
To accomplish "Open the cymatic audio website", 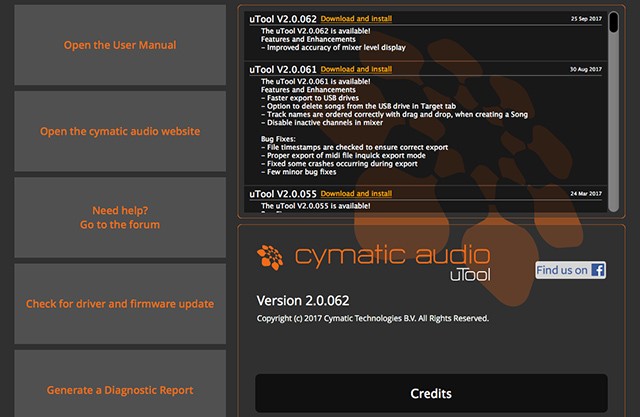I will 120,131.
